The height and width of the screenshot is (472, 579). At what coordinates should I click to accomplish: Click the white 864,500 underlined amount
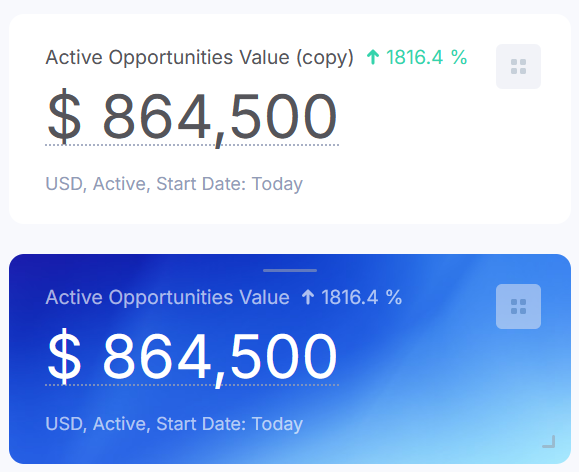point(220,357)
